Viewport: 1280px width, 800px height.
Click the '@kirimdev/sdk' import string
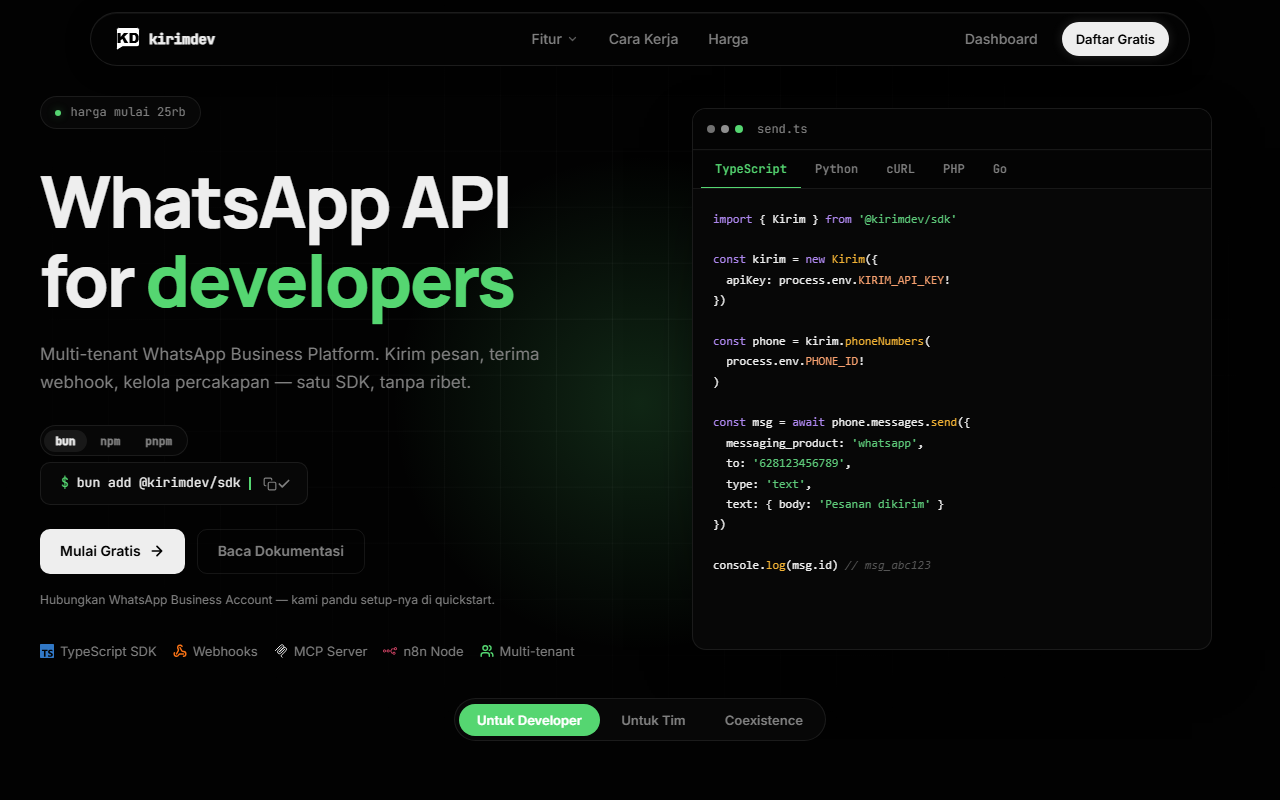[x=907, y=218]
